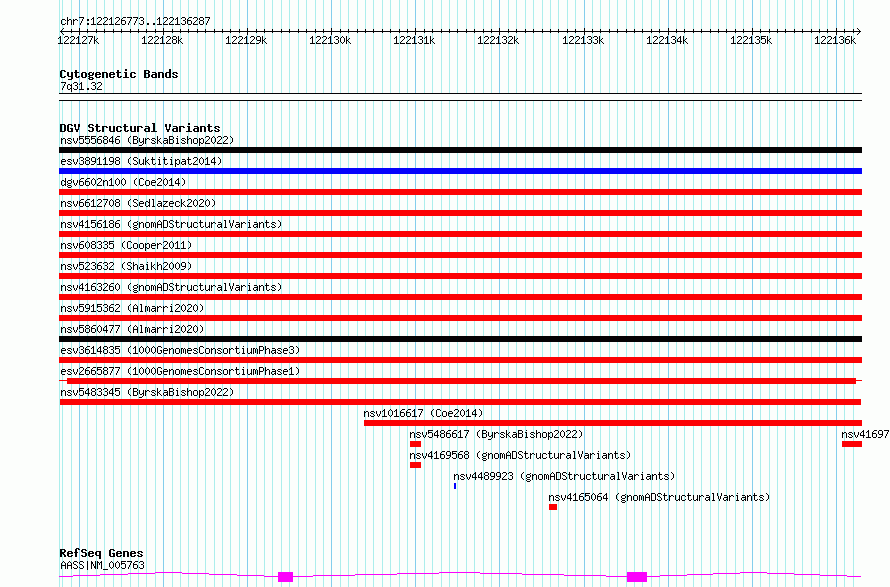Screen dimensions: 890x587
Task: Select the 7q31.32 band label
Action: 81,86
